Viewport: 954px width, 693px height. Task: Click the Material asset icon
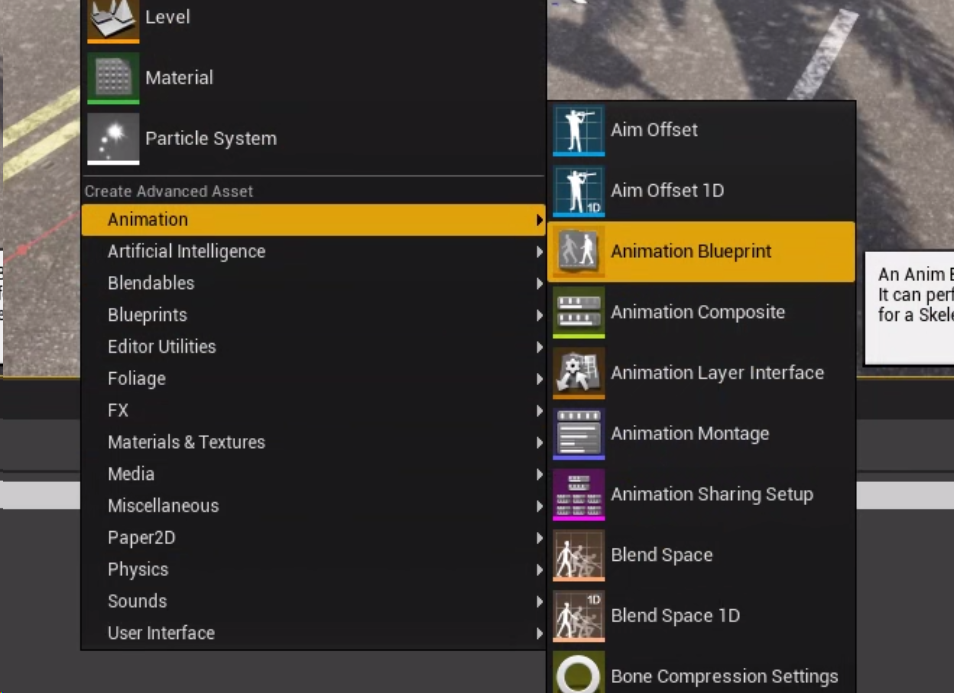point(113,78)
